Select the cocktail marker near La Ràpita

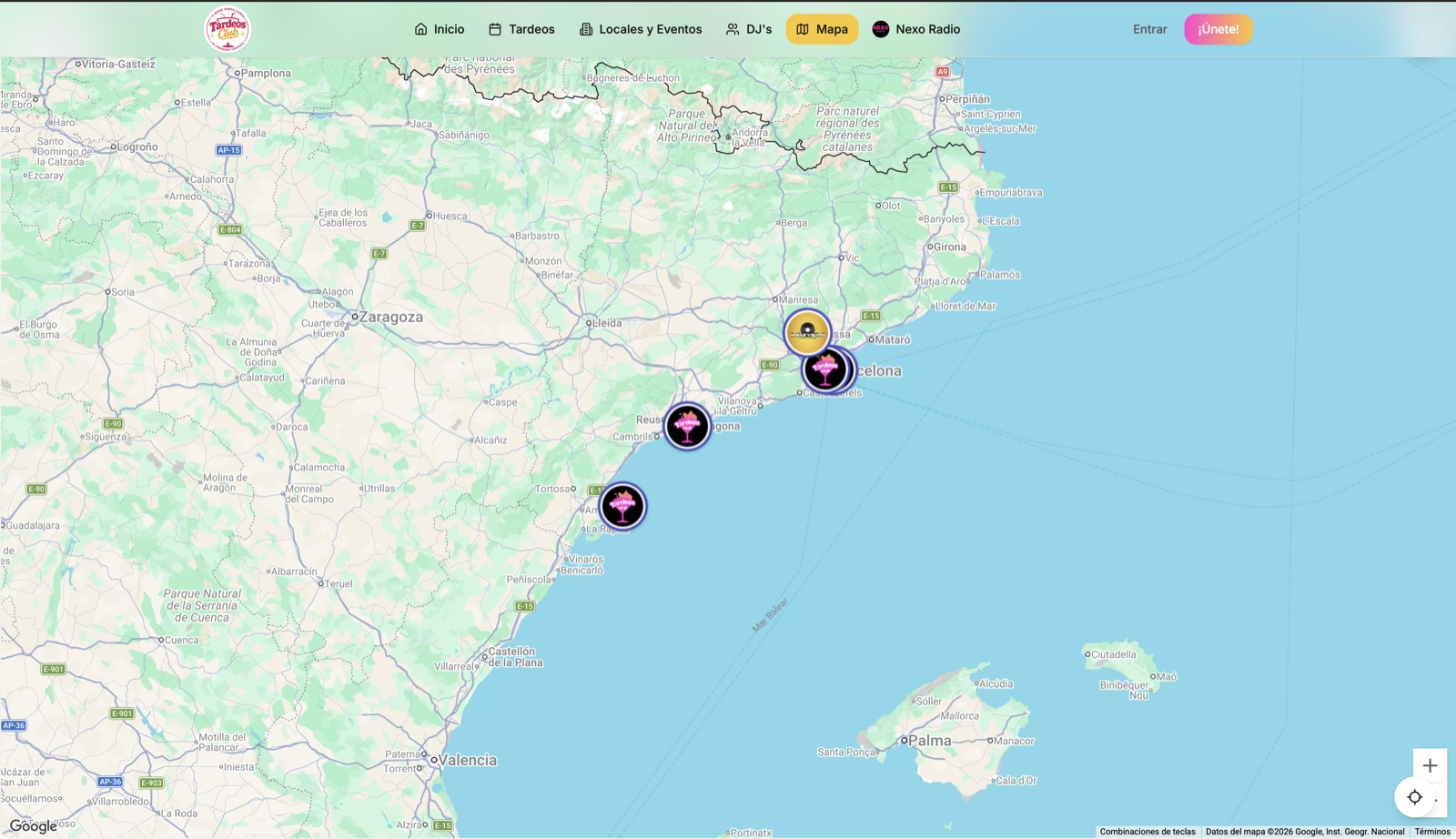(x=622, y=506)
